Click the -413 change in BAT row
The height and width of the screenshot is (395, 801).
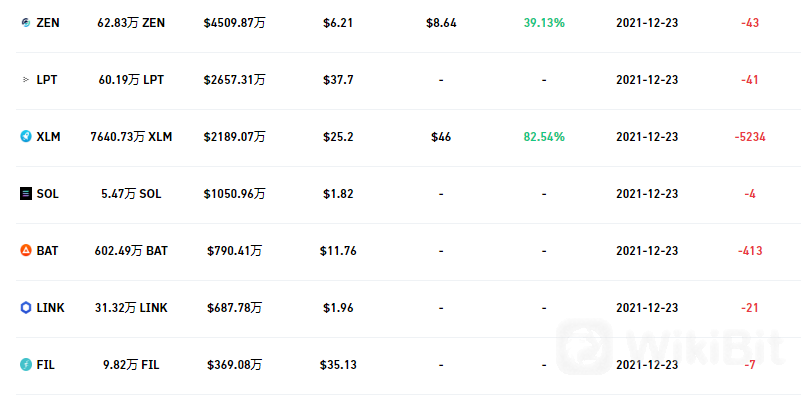750,251
